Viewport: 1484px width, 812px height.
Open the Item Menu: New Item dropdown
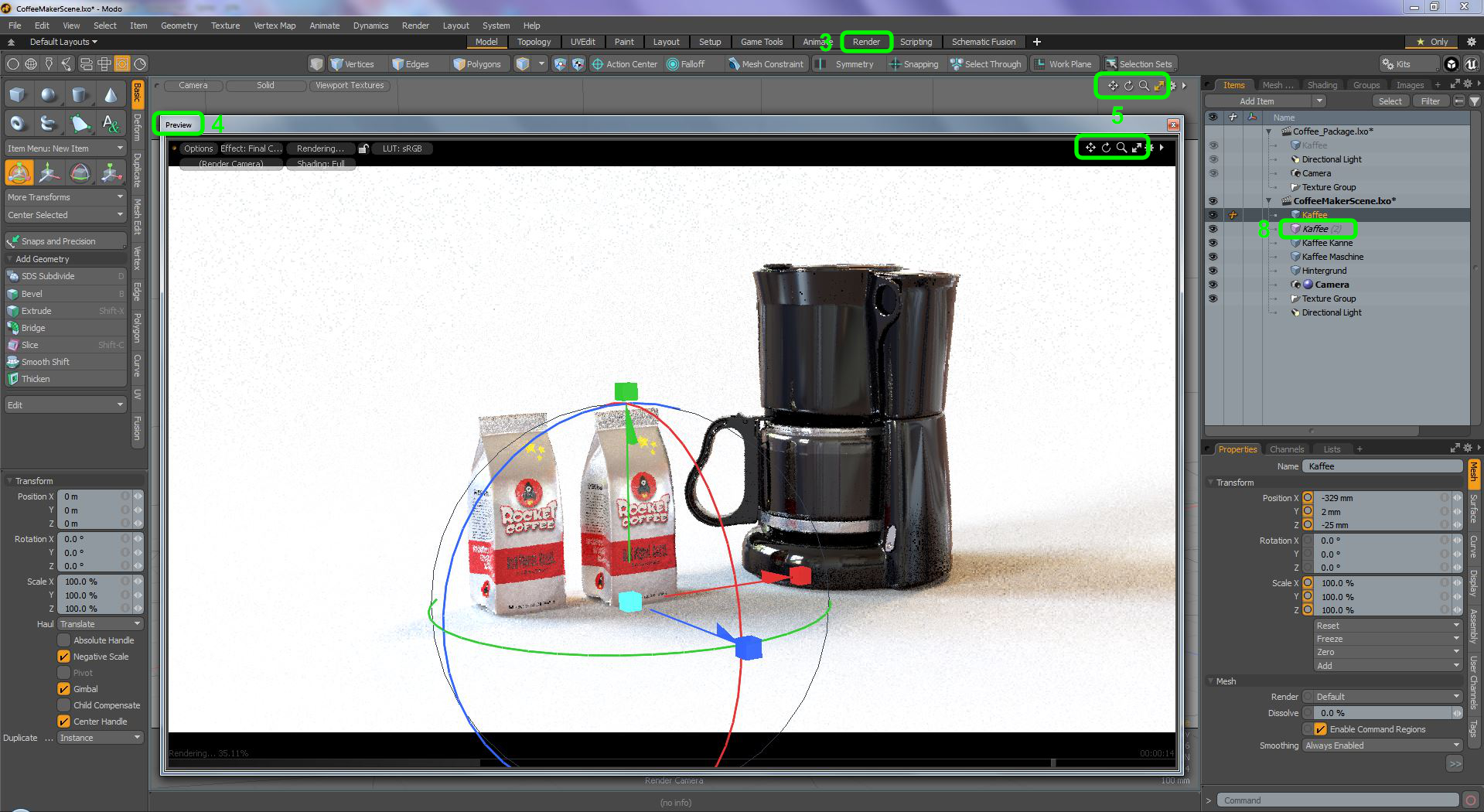66,148
